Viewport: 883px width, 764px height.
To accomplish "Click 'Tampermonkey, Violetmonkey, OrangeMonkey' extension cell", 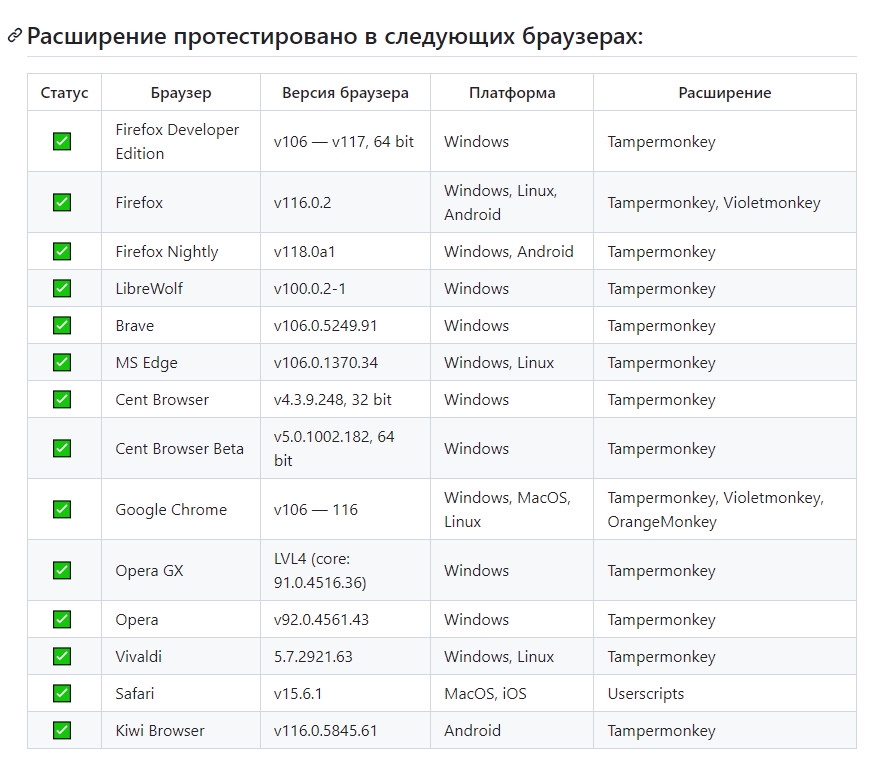I will click(725, 509).
